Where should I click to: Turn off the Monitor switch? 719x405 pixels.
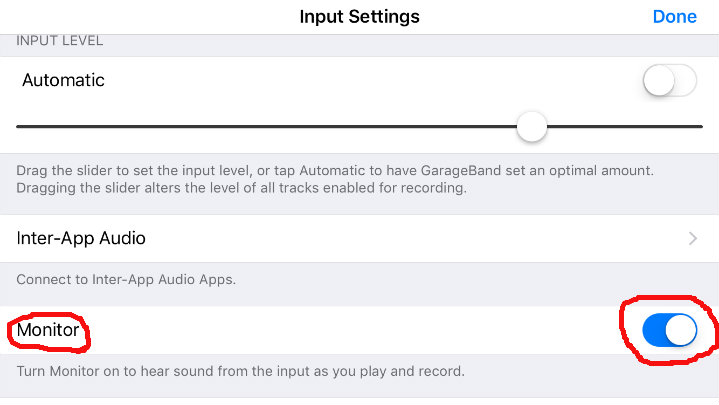pos(669,330)
